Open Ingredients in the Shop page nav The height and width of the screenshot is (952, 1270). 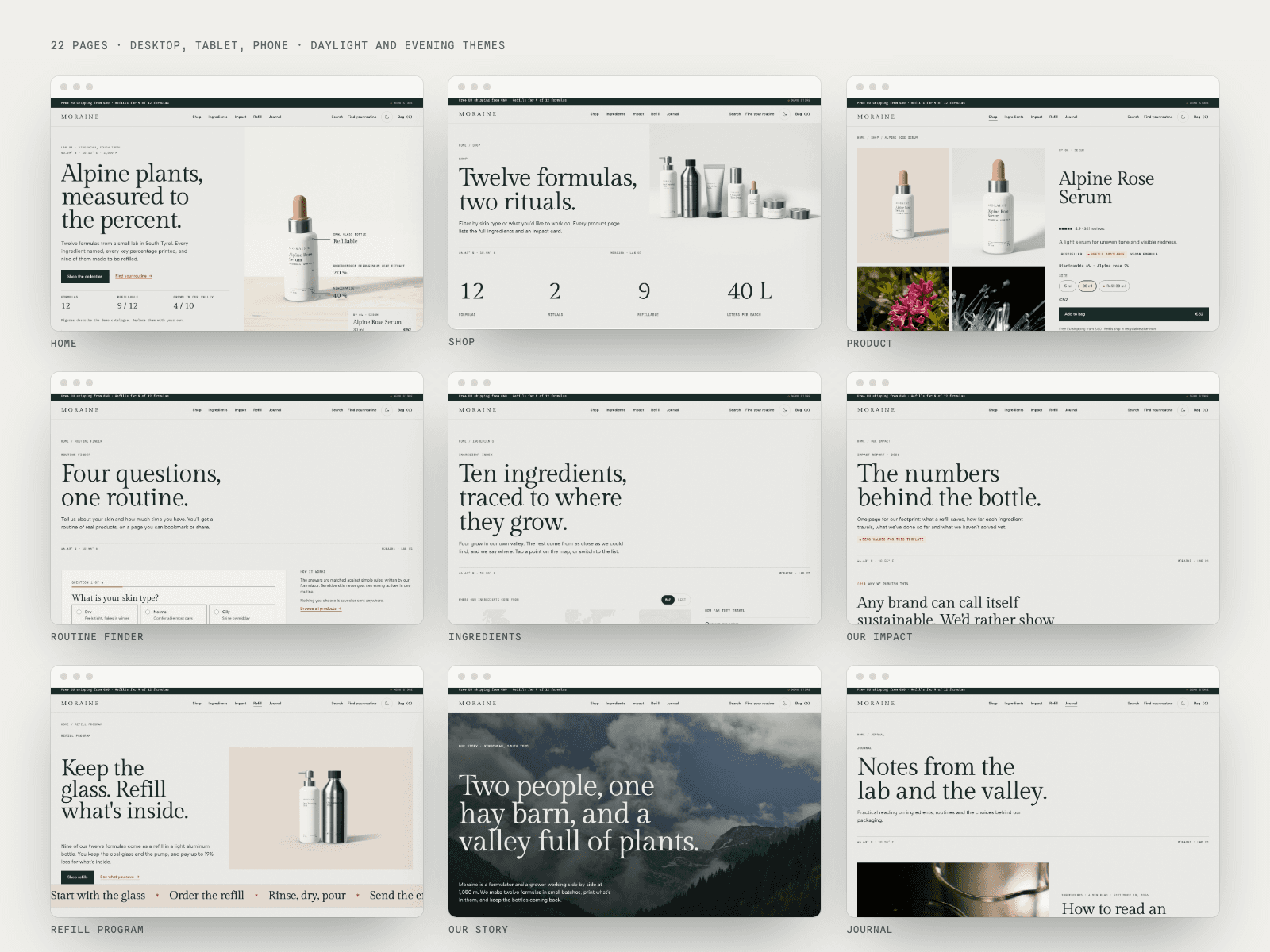[615, 114]
